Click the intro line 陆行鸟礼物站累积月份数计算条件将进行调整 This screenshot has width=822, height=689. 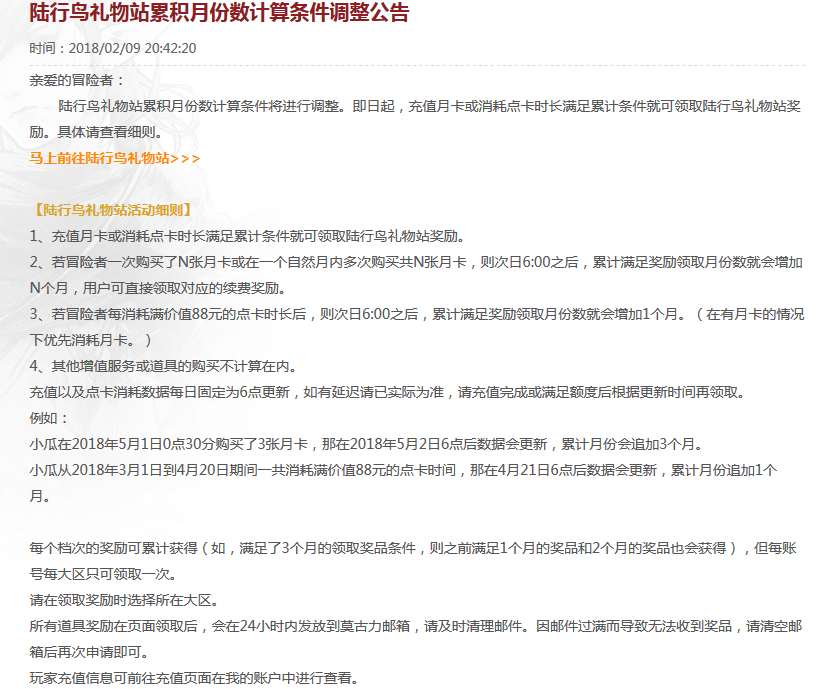(x=429, y=106)
